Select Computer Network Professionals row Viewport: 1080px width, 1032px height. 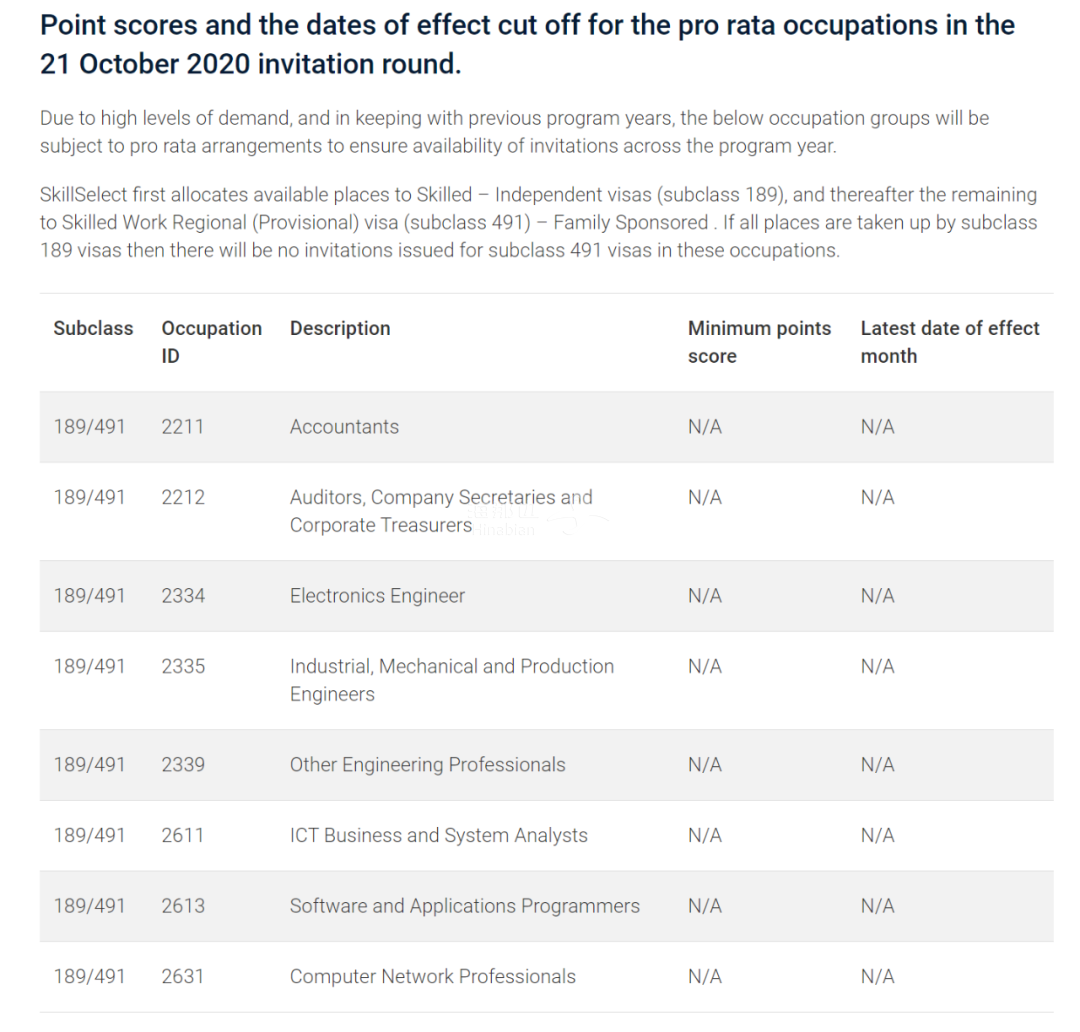click(x=546, y=977)
